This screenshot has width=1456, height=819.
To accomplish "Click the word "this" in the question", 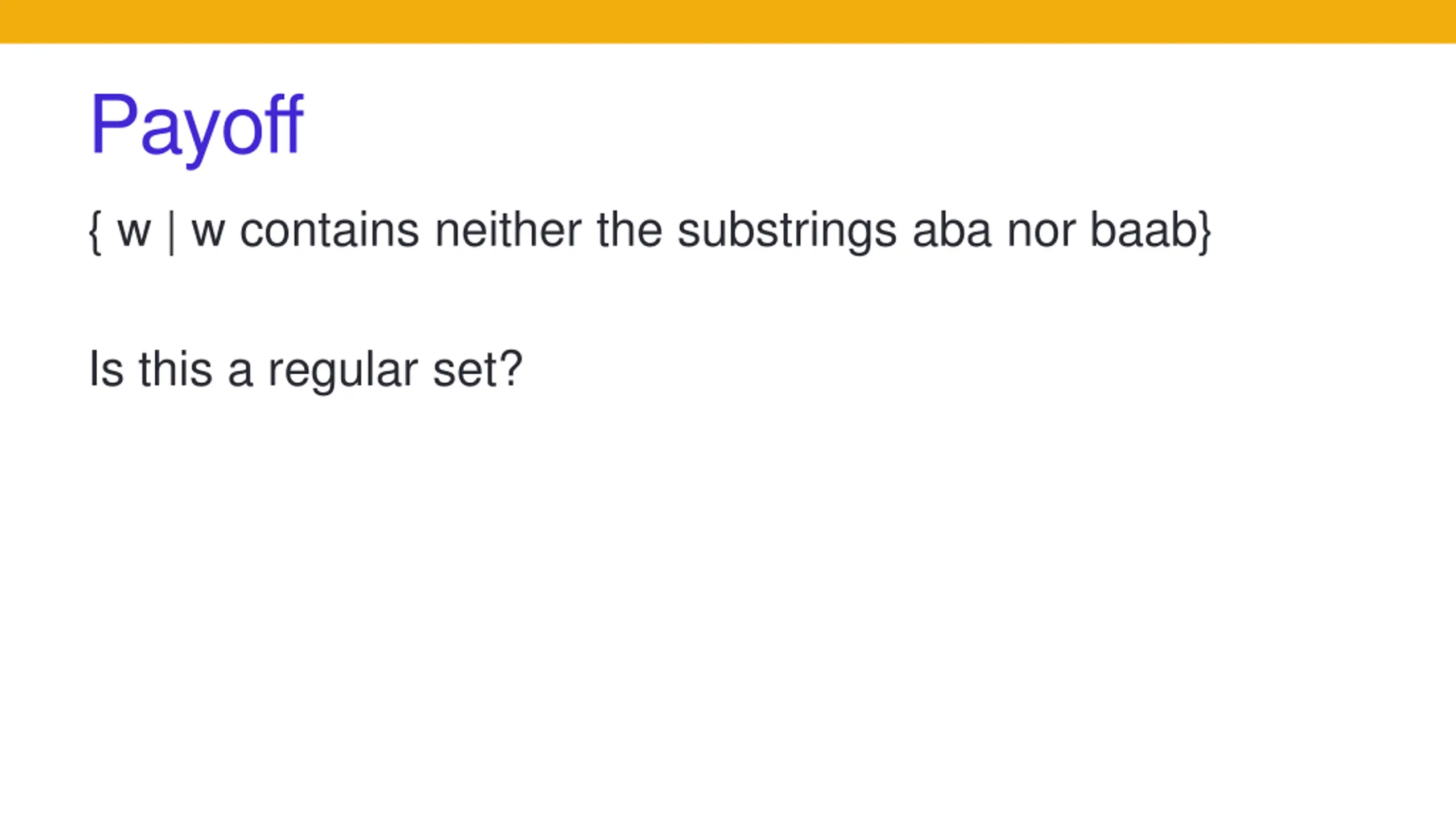I will click(175, 369).
